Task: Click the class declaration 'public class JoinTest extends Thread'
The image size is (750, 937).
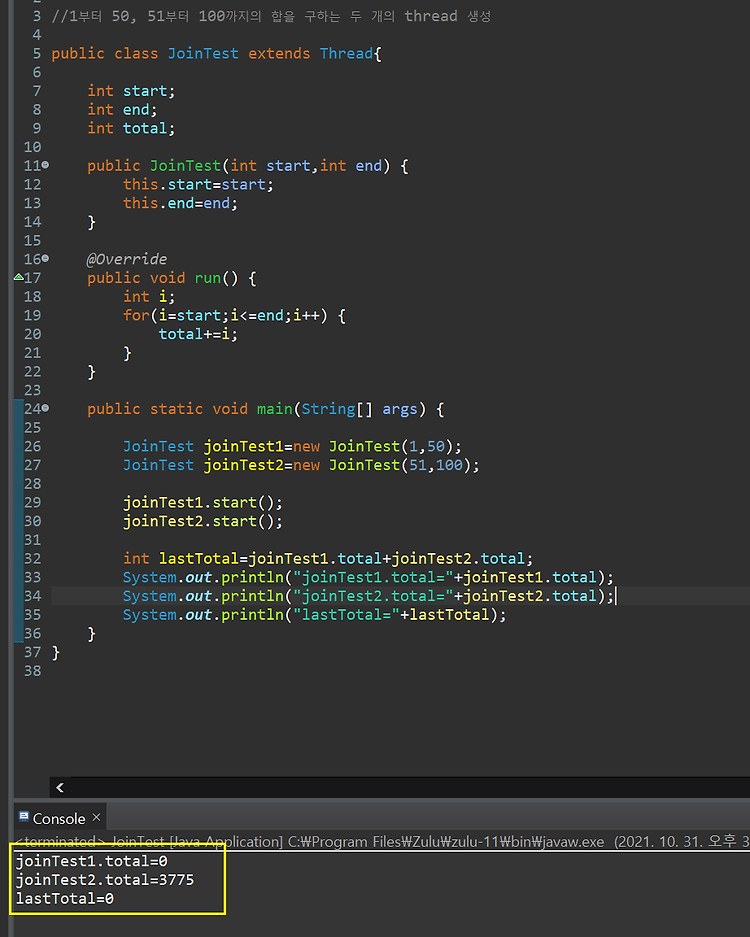Action: [216, 54]
